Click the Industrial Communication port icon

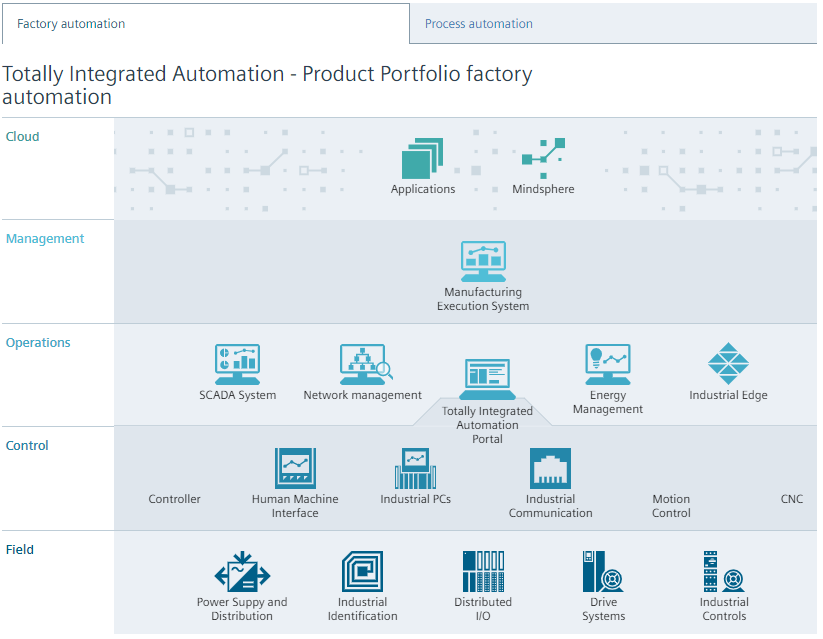550,468
